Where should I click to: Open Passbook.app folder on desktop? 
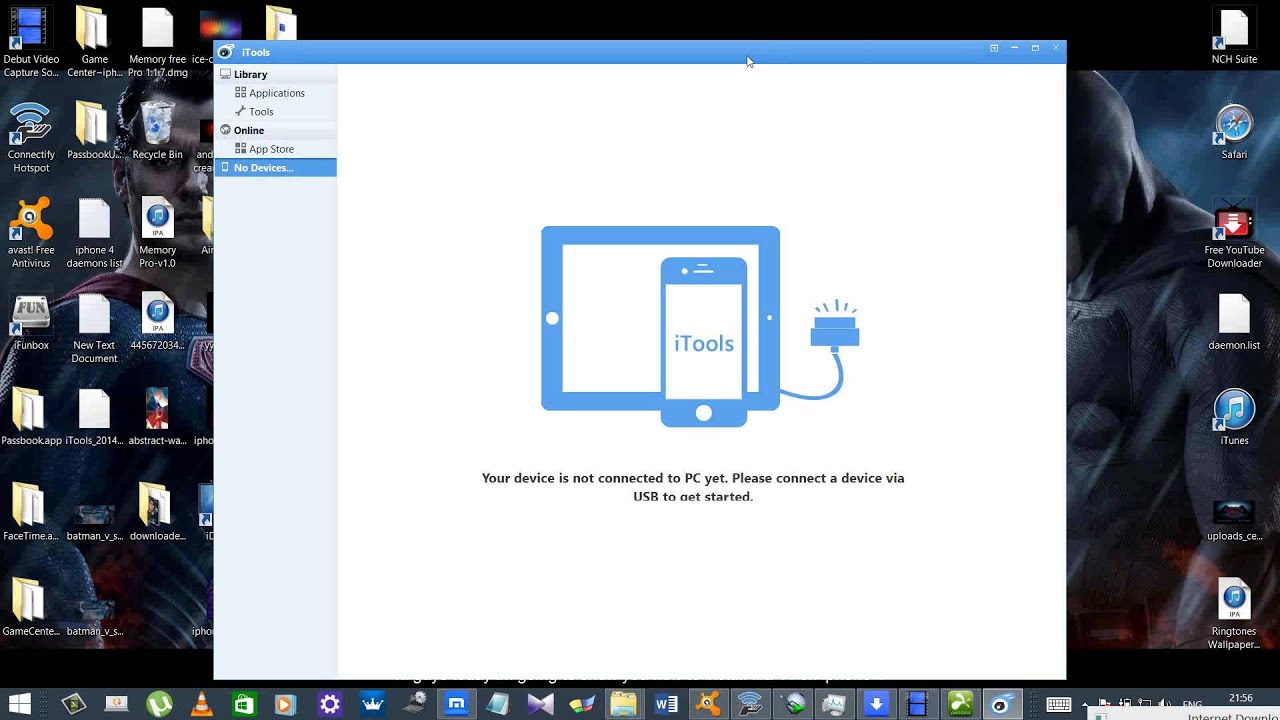[x=31, y=417]
